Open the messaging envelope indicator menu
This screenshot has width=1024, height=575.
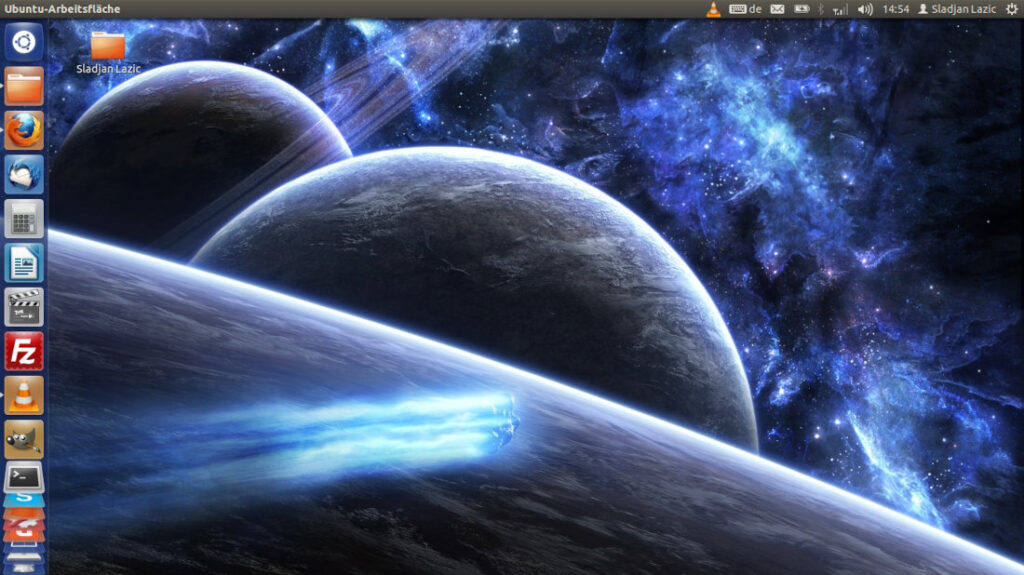777,9
